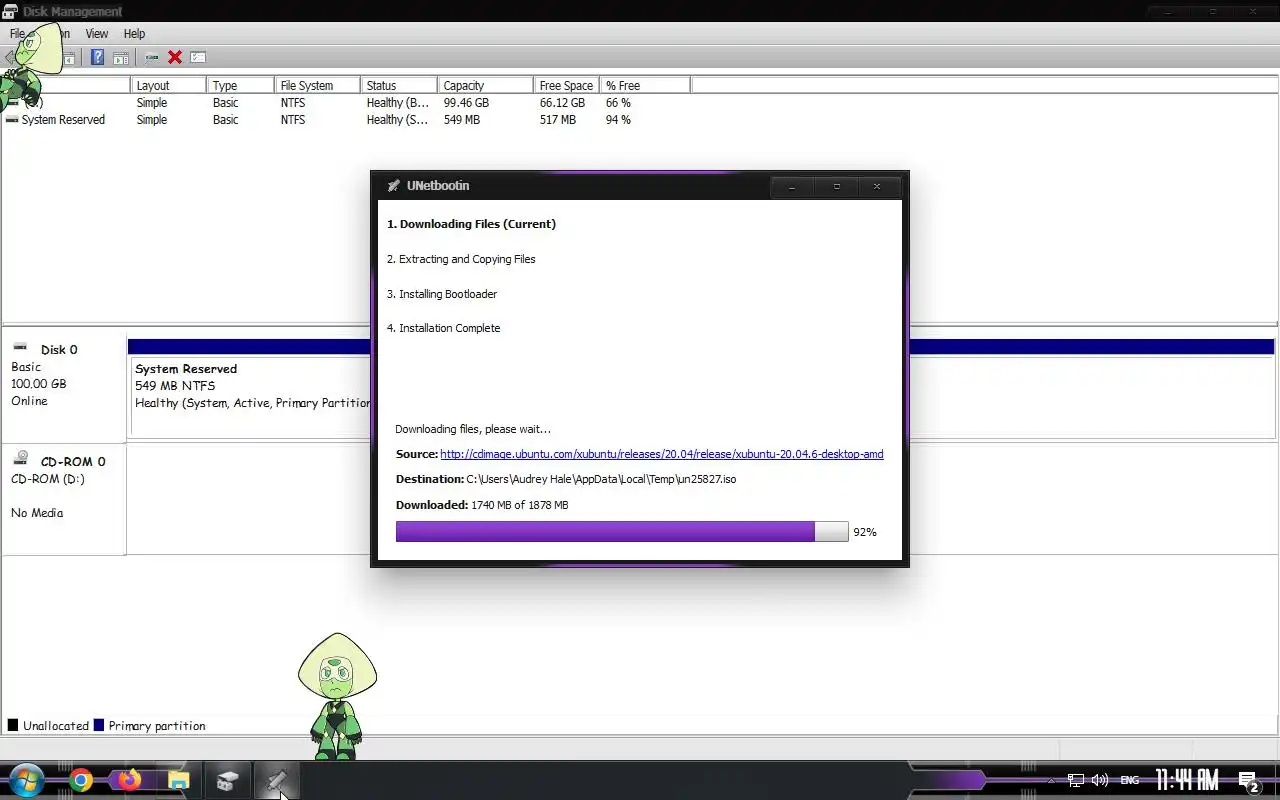
Task: Click the Disk 0 drive icon
Action: click(20, 346)
